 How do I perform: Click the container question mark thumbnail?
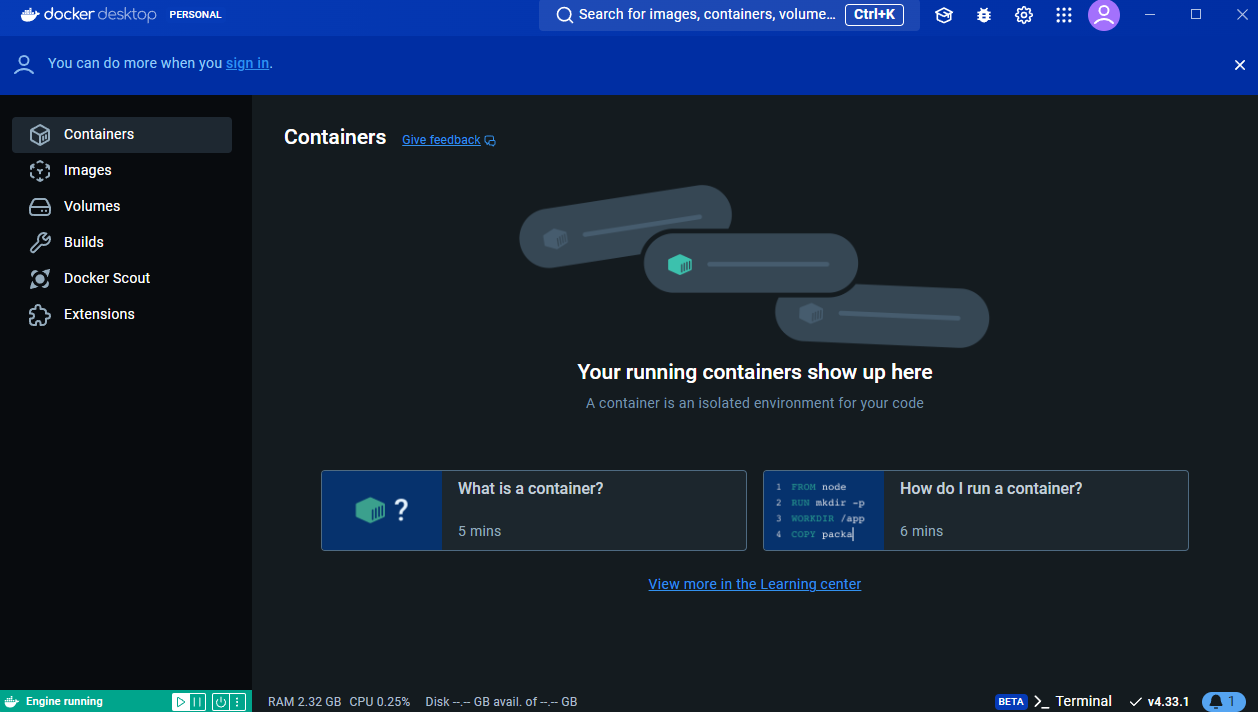pyautogui.click(x=382, y=510)
